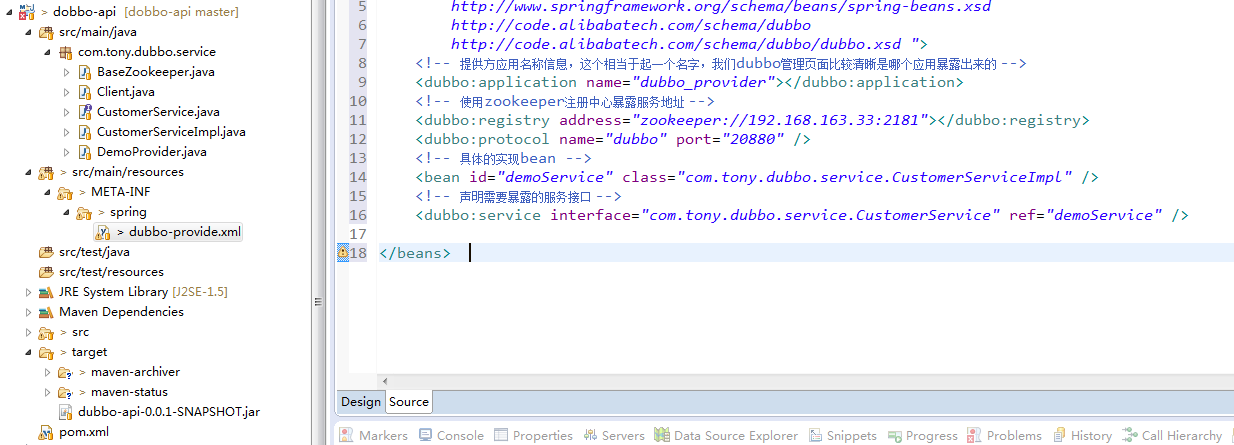Image resolution: width=1234 pixels, height=445 pixels.
Task: Expand the CustomerServiceImpl.java node
Action: coord(66,132)
